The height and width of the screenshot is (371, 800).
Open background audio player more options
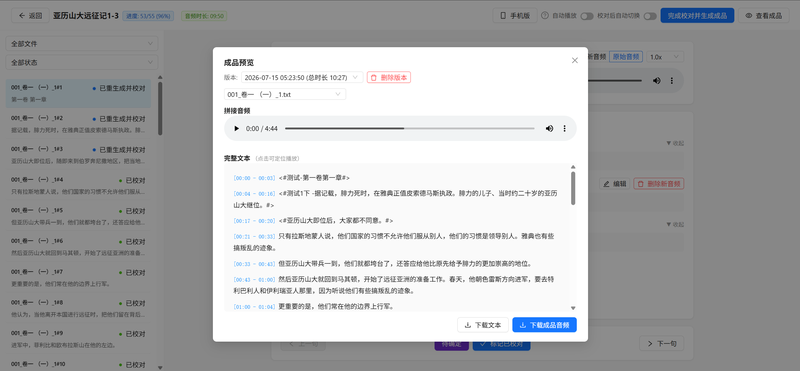click(672, 81)
